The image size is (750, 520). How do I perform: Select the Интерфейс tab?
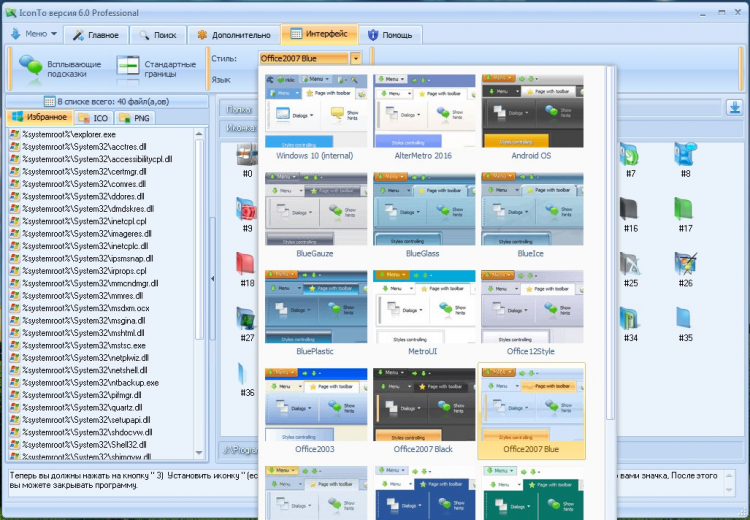(320, 33)
